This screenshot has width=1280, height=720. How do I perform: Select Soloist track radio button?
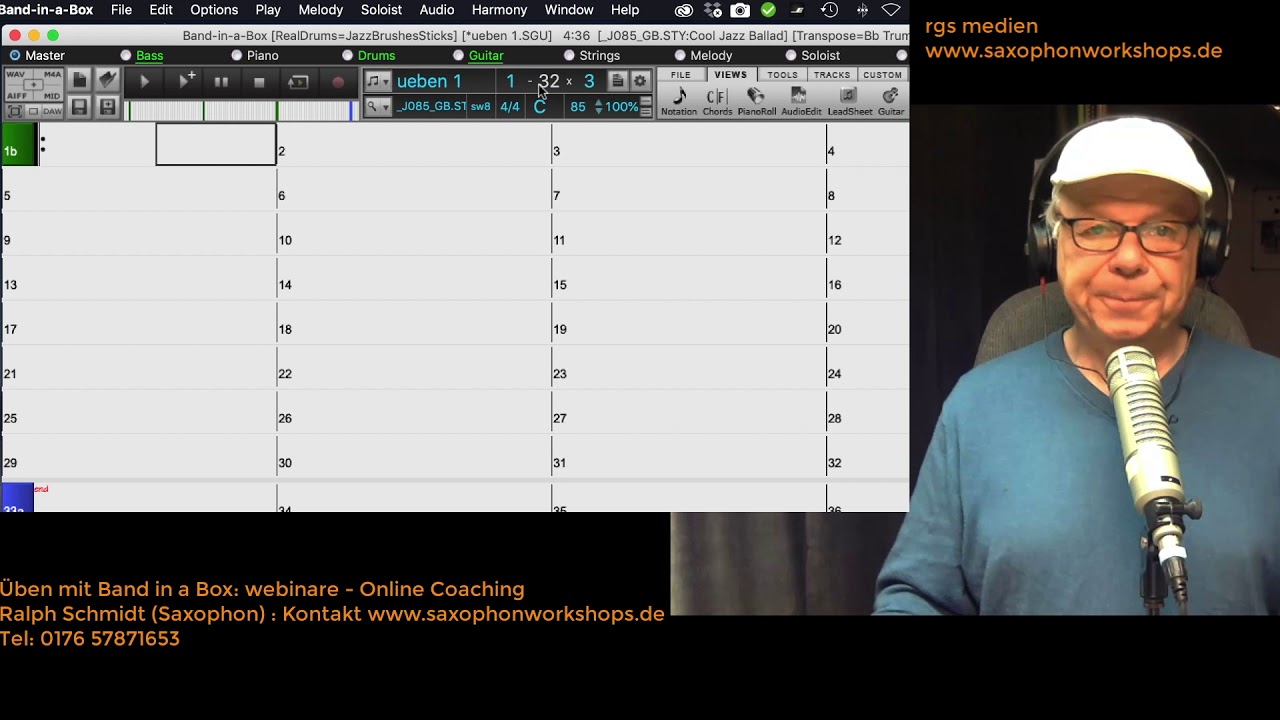[791, 55]
